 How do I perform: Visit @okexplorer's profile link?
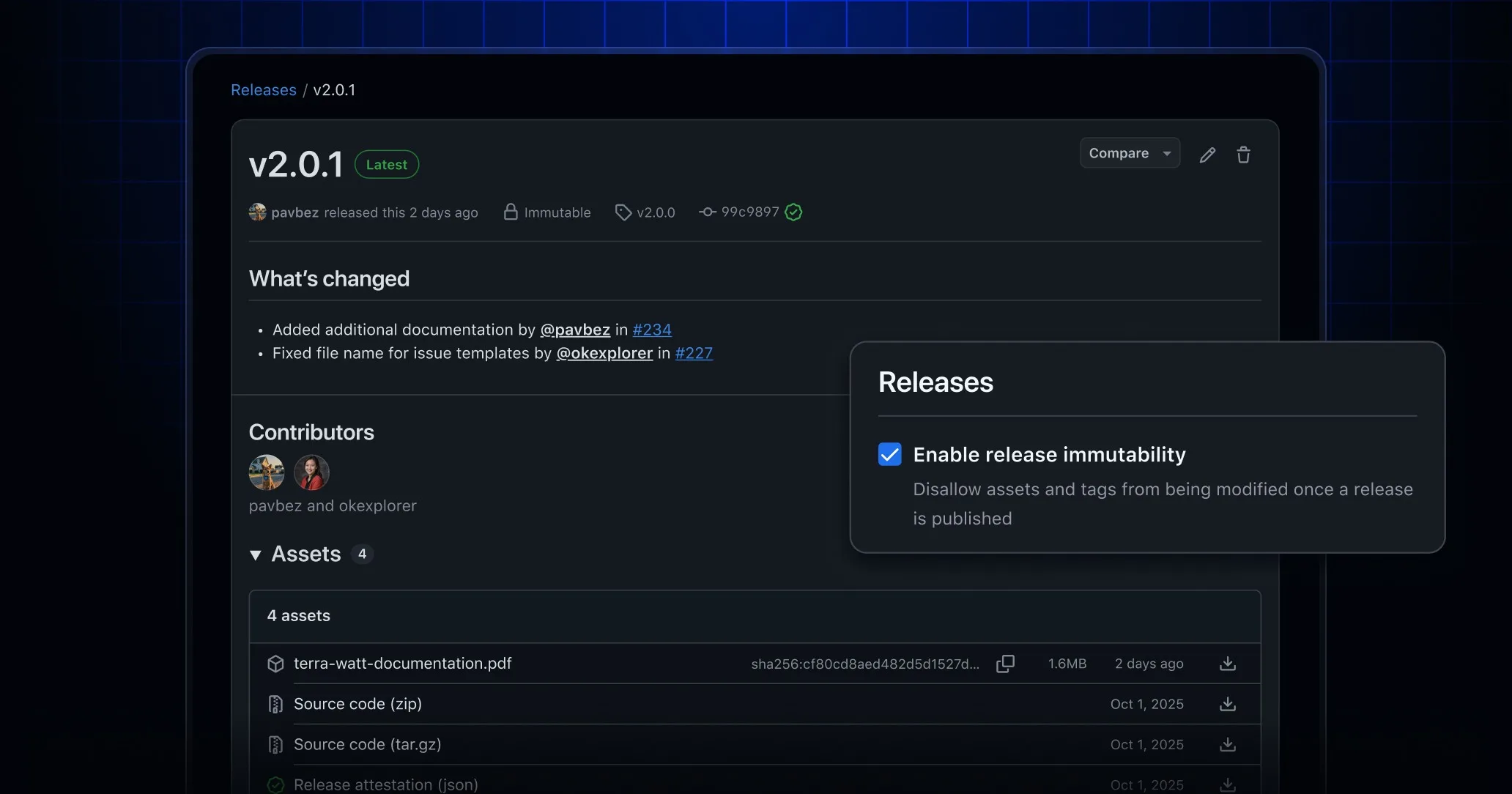[x=604, y=353]
